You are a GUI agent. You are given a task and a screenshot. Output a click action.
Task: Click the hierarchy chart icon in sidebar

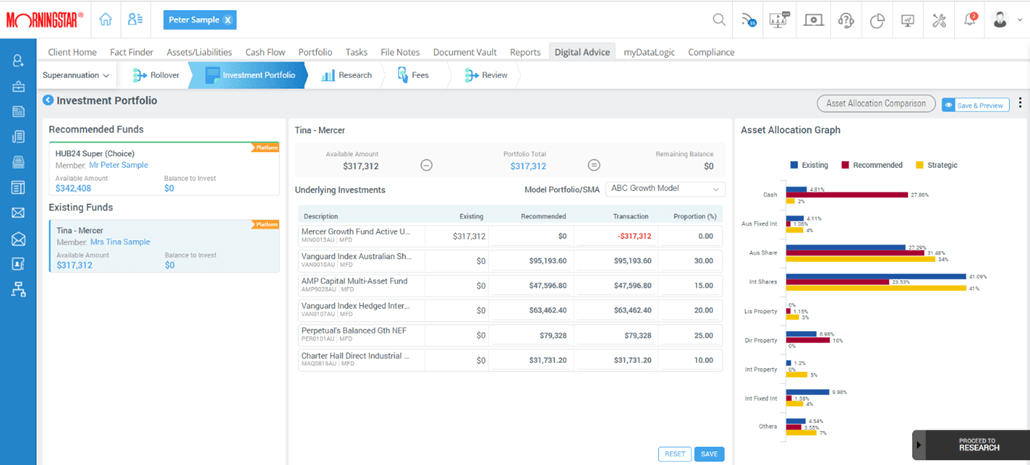18,288
